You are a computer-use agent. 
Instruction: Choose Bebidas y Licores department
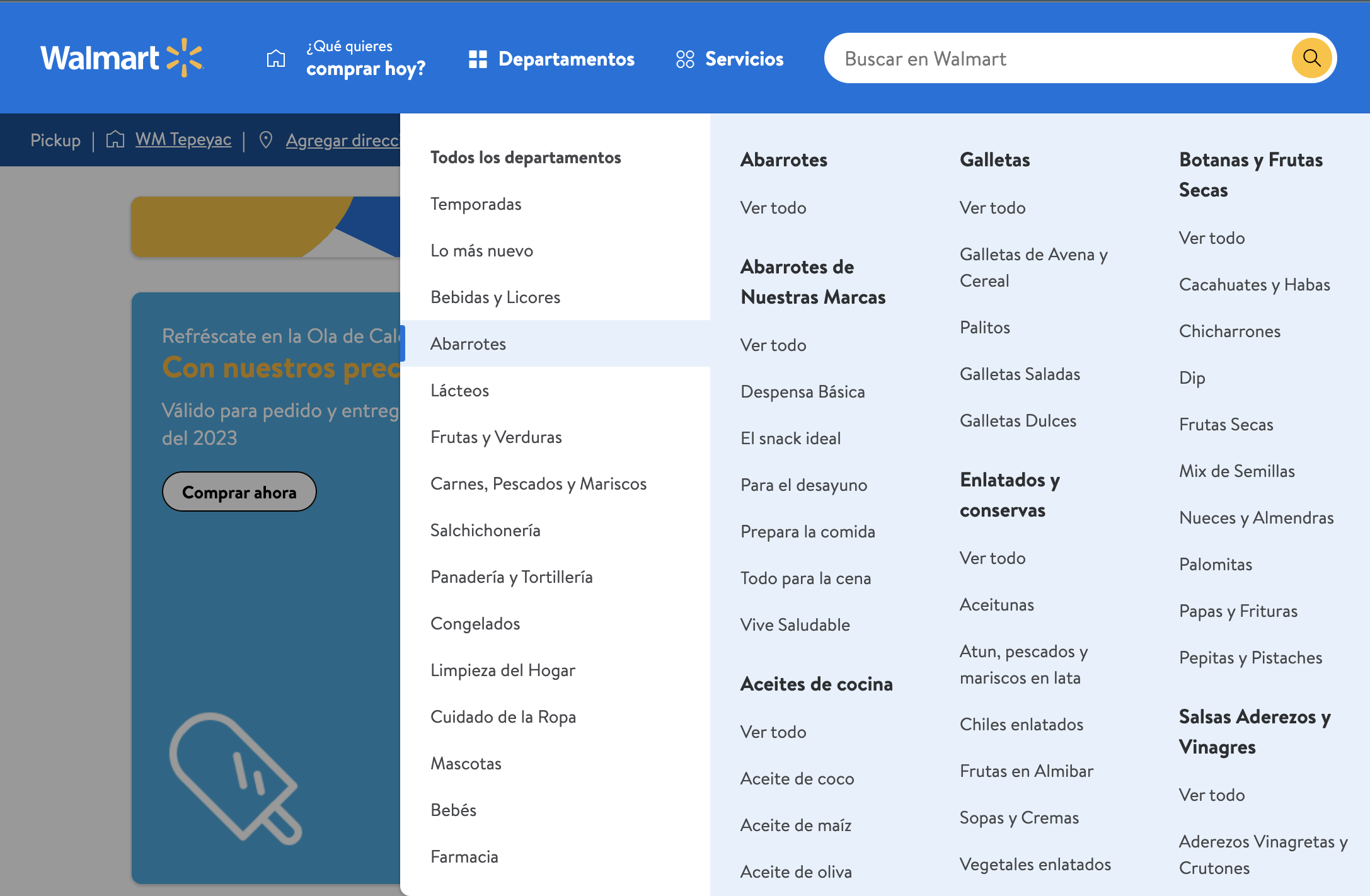point(495,297)
